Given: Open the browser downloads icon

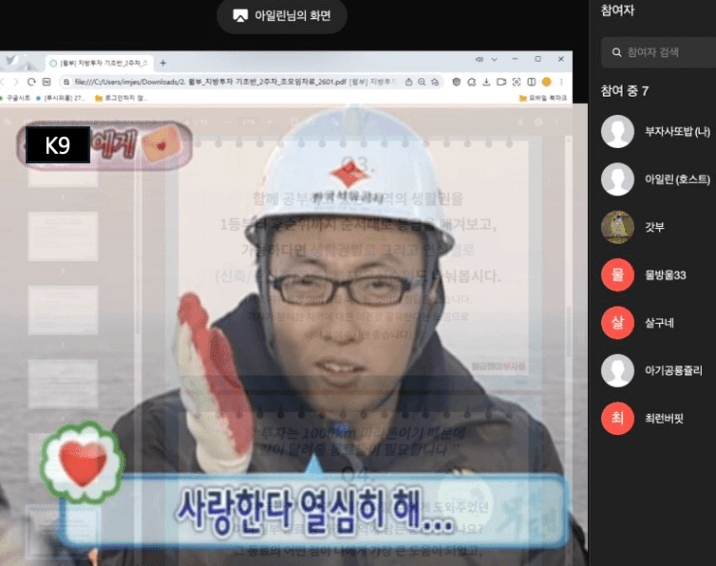Looking at the screenshot, I should [486, 82].
